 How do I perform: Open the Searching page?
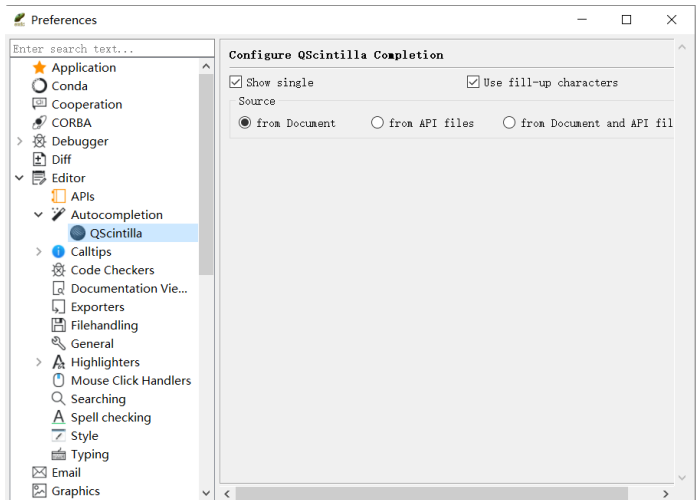[99, 399]
